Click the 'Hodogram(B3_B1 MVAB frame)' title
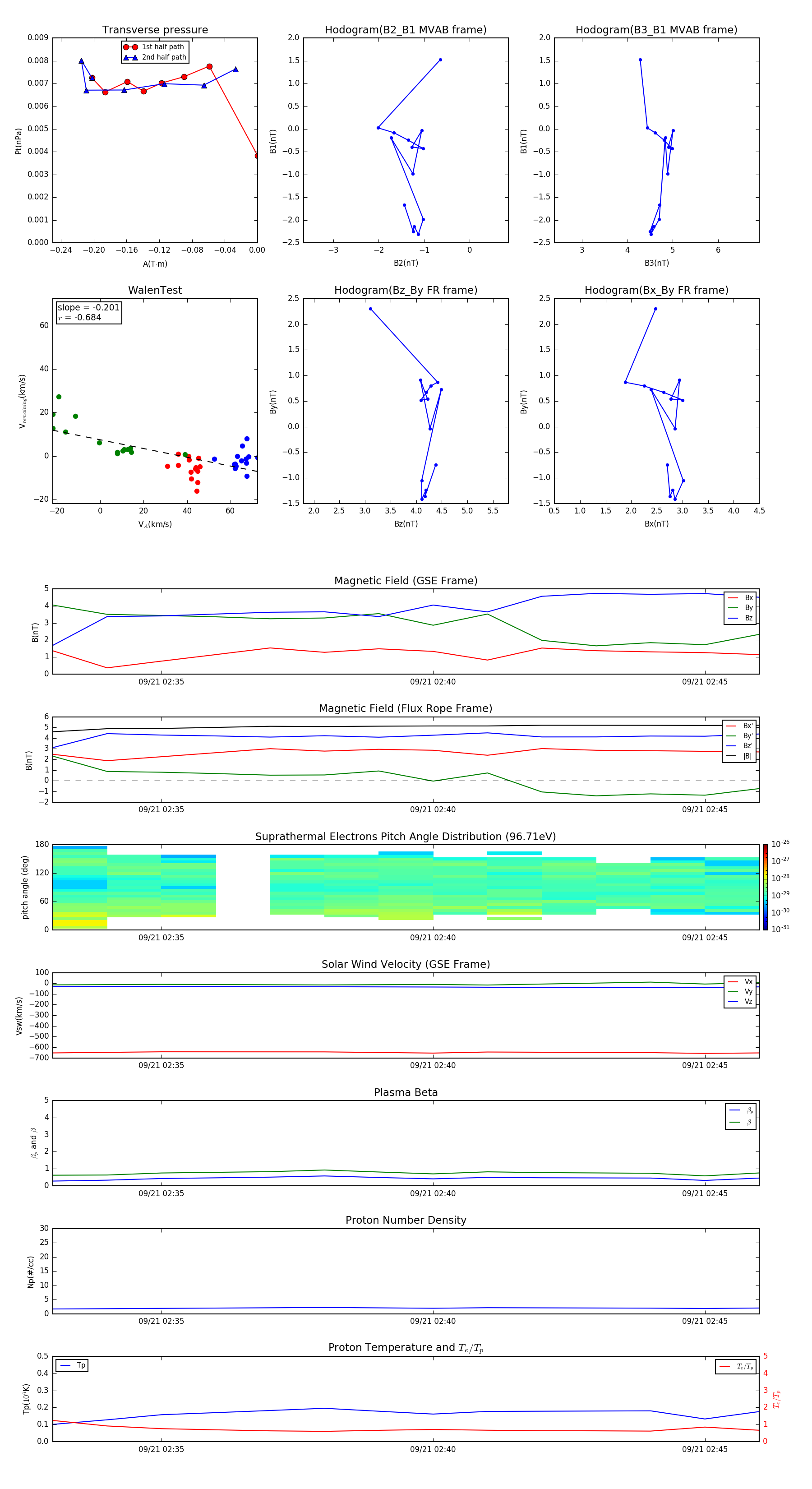812x1489 pixels. [656, 30]
